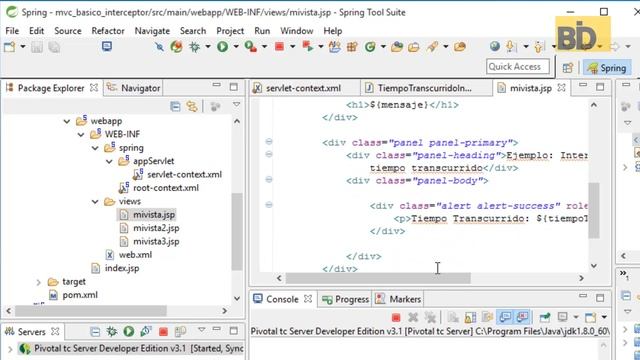Select web.xml in the tree
Viewport: 640px width, 360px height.
[x=129, y=255]
